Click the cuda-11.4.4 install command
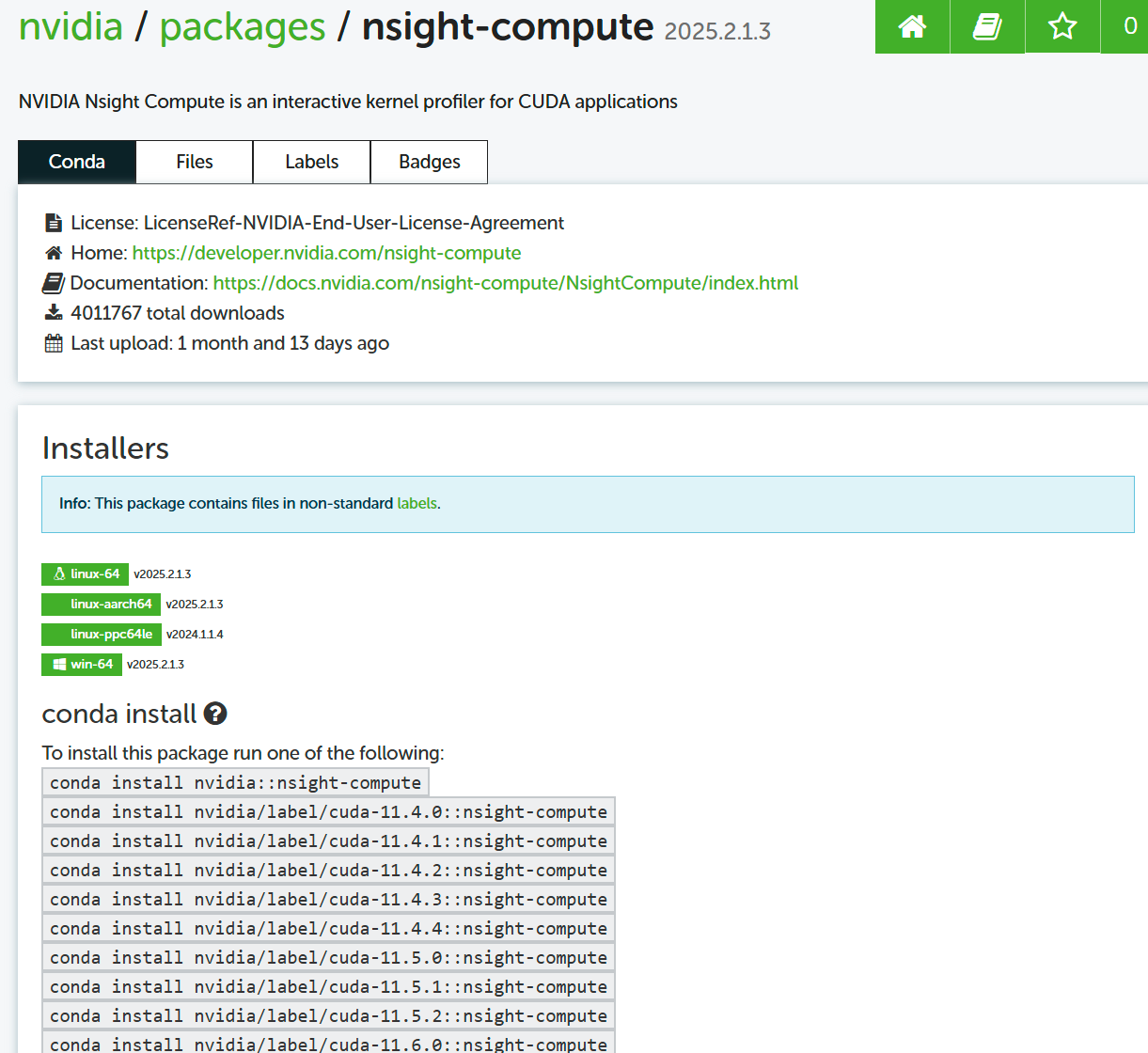The height and width of the screenshot is (1053, 1148). [329, 928]
